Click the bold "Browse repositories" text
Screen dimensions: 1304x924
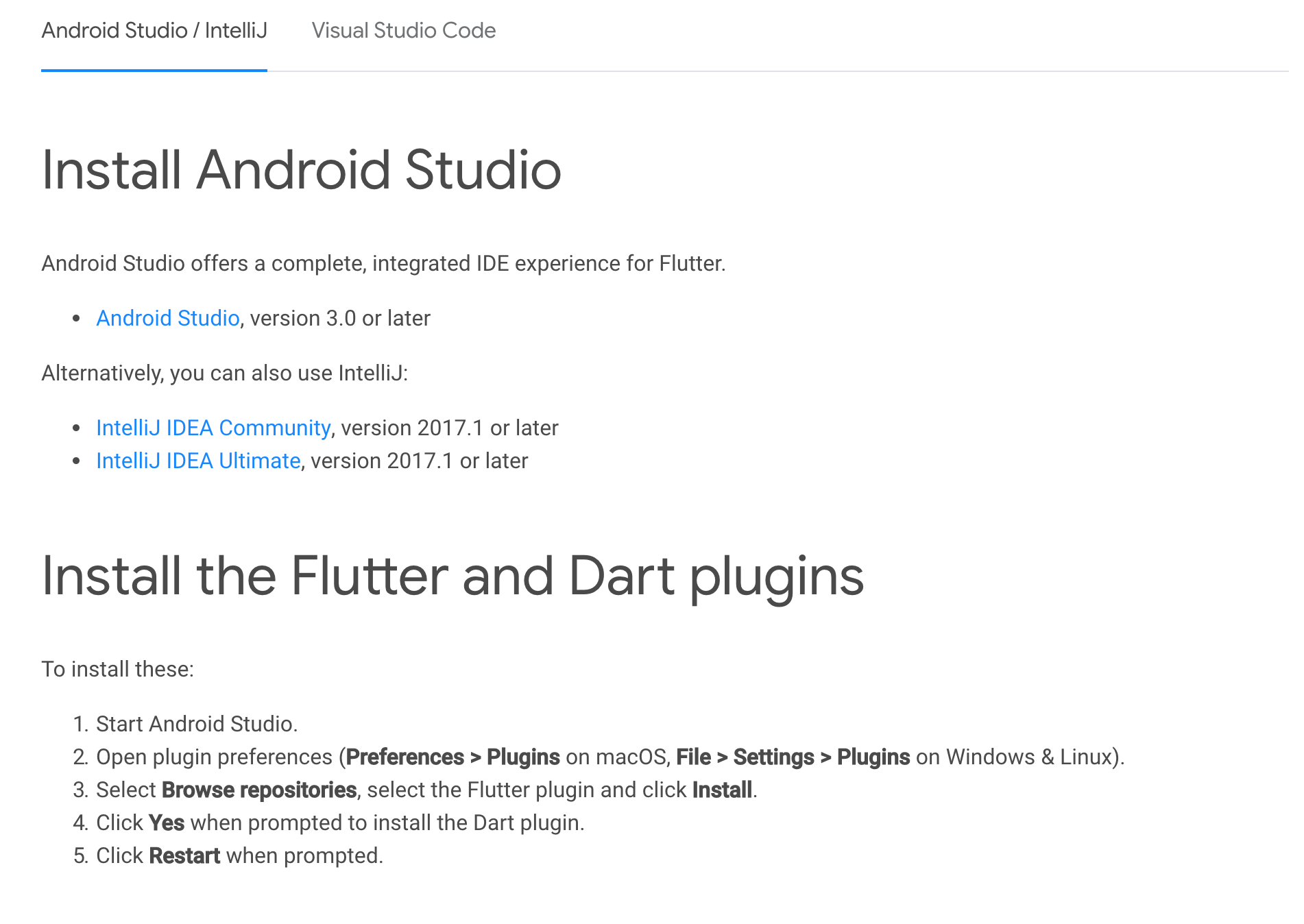tap(259, 790)
